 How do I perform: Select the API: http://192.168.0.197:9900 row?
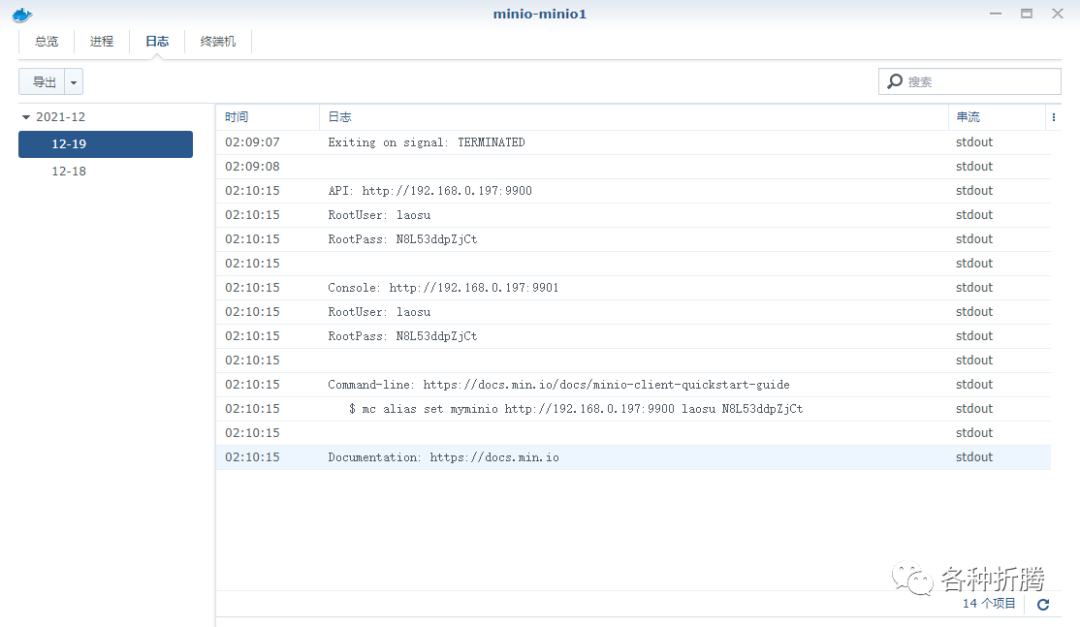(634, 191)
